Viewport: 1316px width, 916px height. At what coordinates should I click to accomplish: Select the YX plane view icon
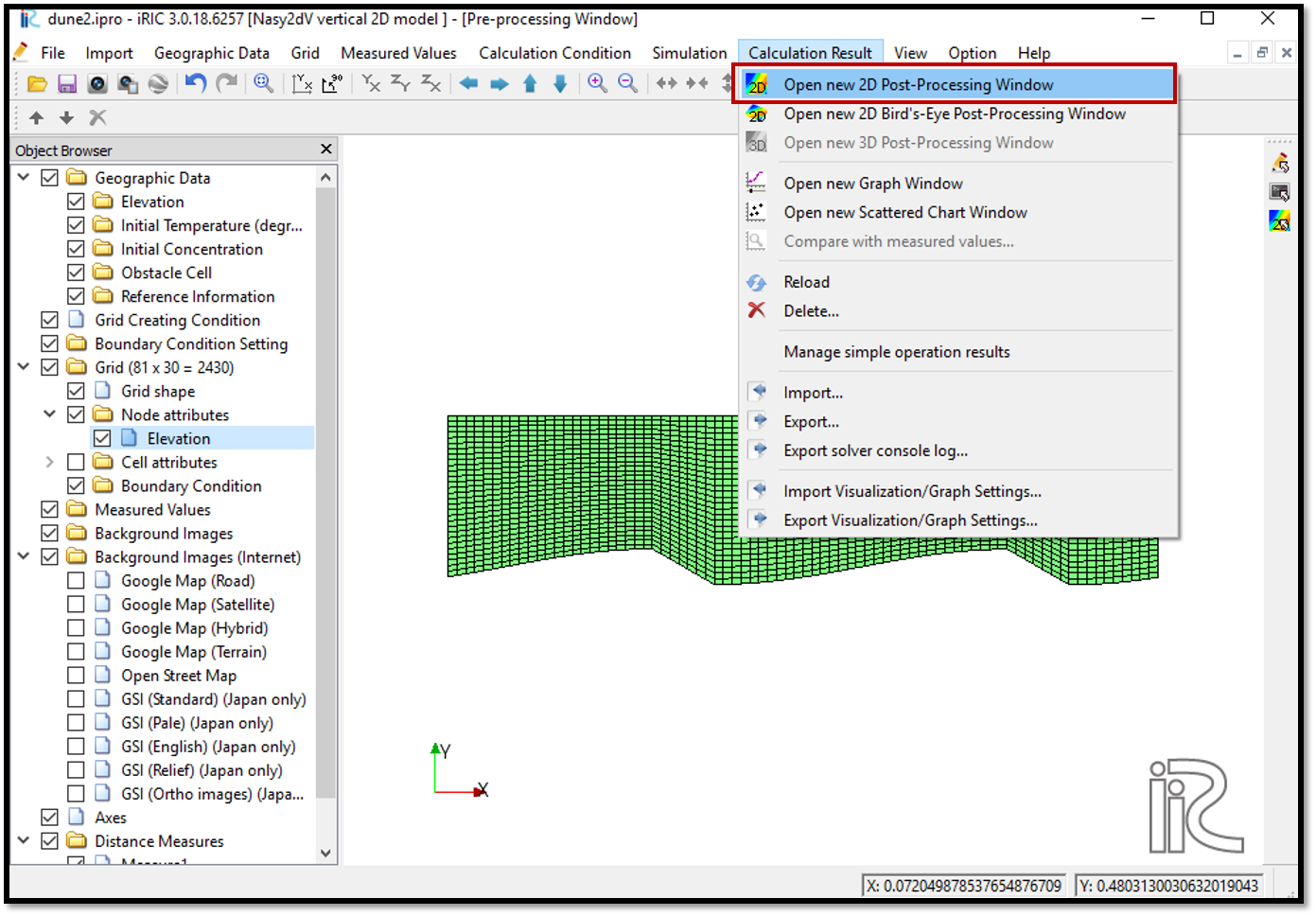point(371,83)
